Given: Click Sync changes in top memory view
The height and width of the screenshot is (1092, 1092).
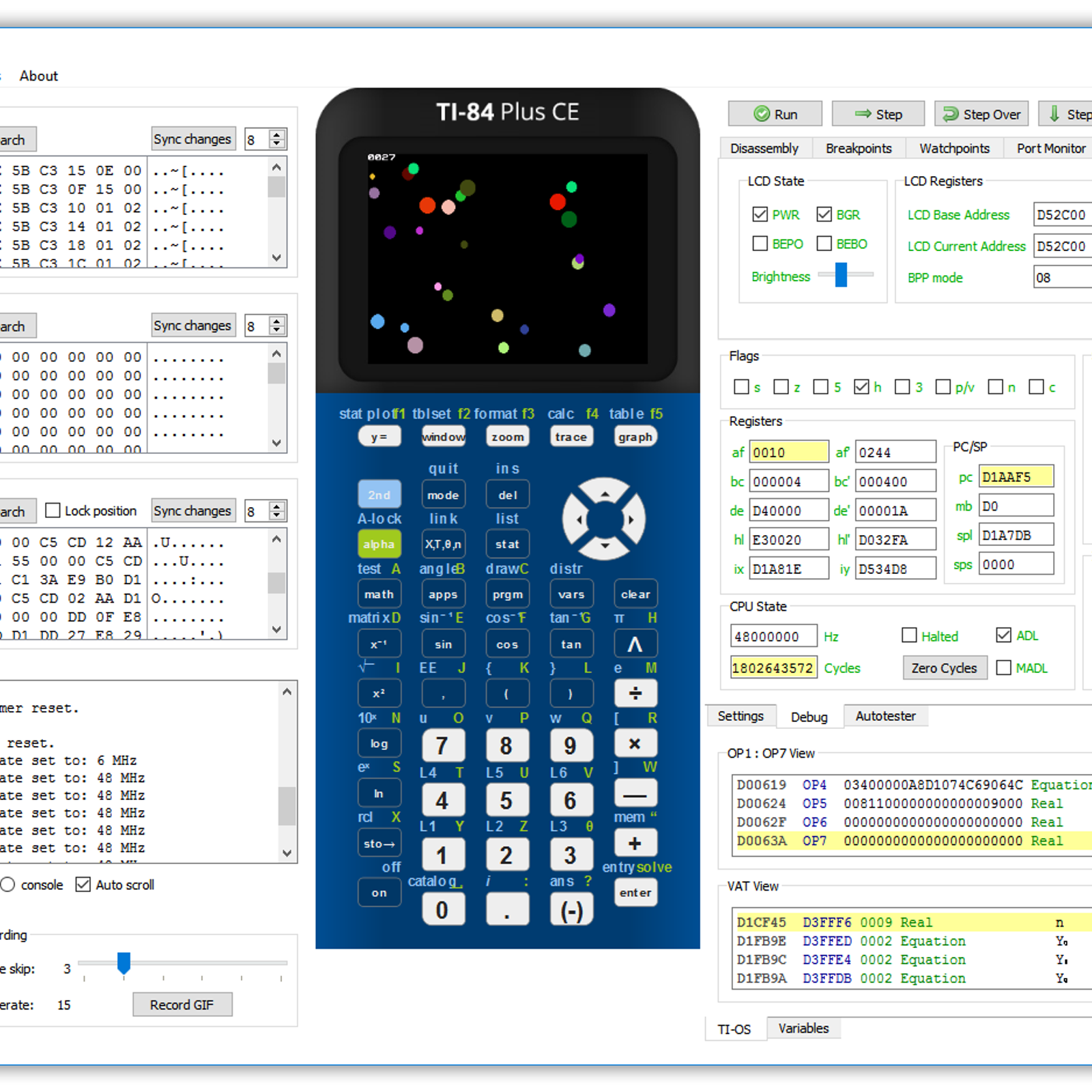Looking at the screenshot, I should pos(192,139).
